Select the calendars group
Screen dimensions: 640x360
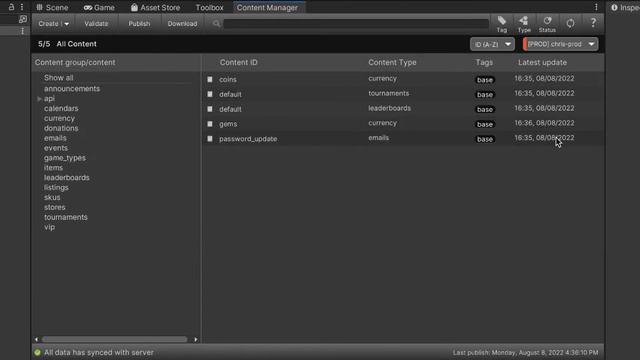pyautogui.click(x=61, y=108)
